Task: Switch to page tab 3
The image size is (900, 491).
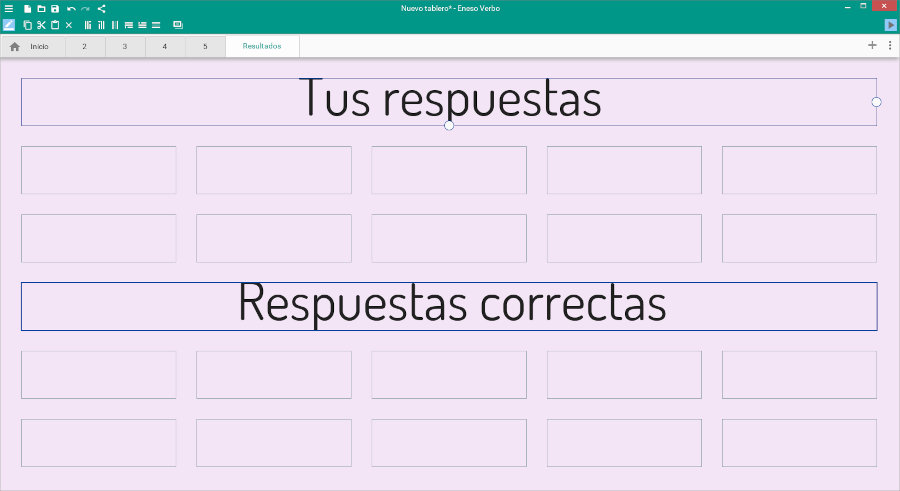Action: (125, 47)
